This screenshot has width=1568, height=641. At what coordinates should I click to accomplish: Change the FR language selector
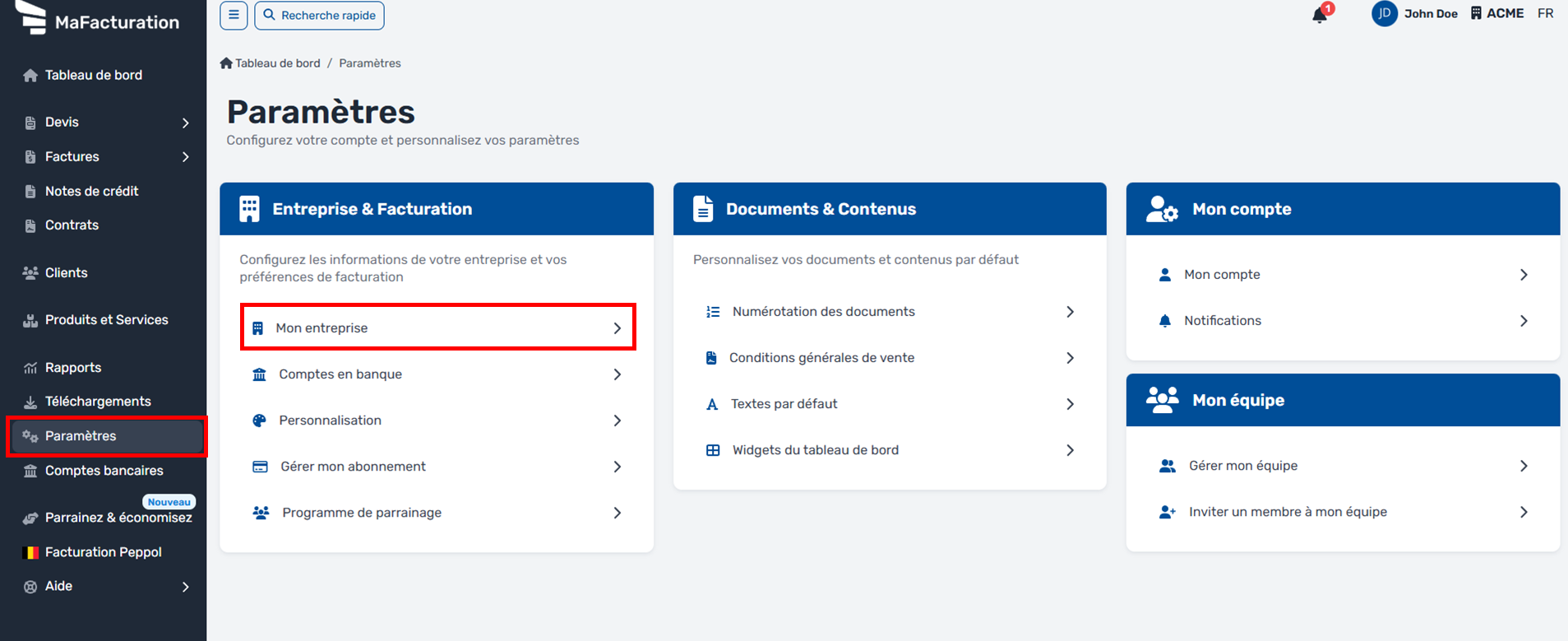1546,13
